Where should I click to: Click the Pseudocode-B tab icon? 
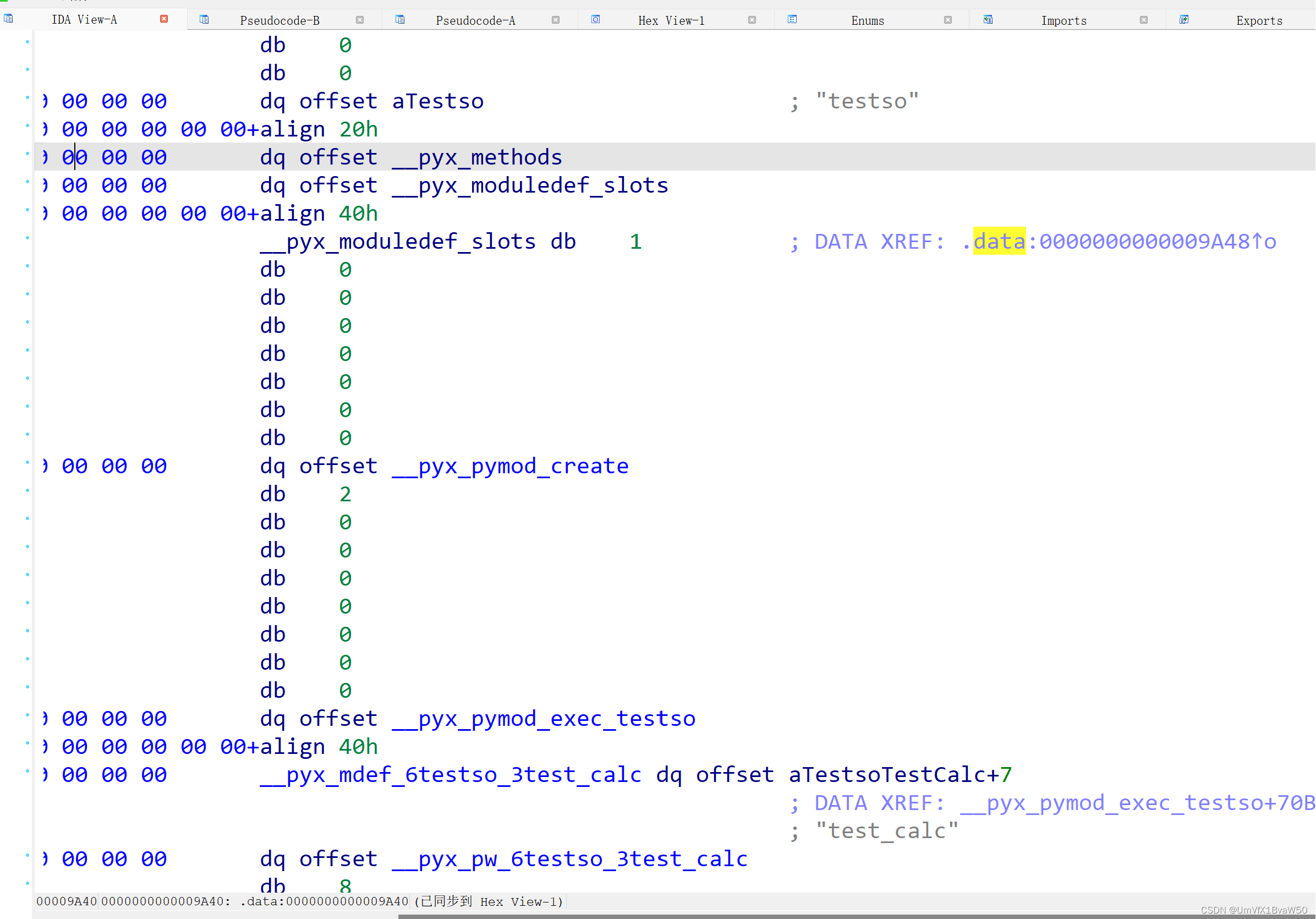[x=204, y=19]
